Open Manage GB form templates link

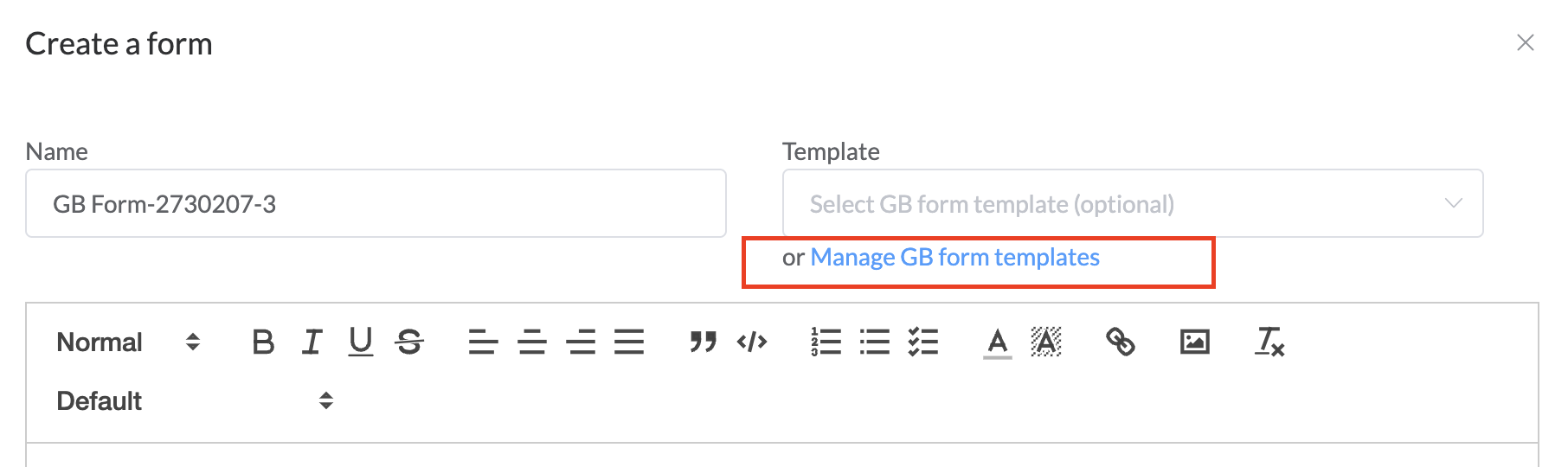tap(954, 258)
